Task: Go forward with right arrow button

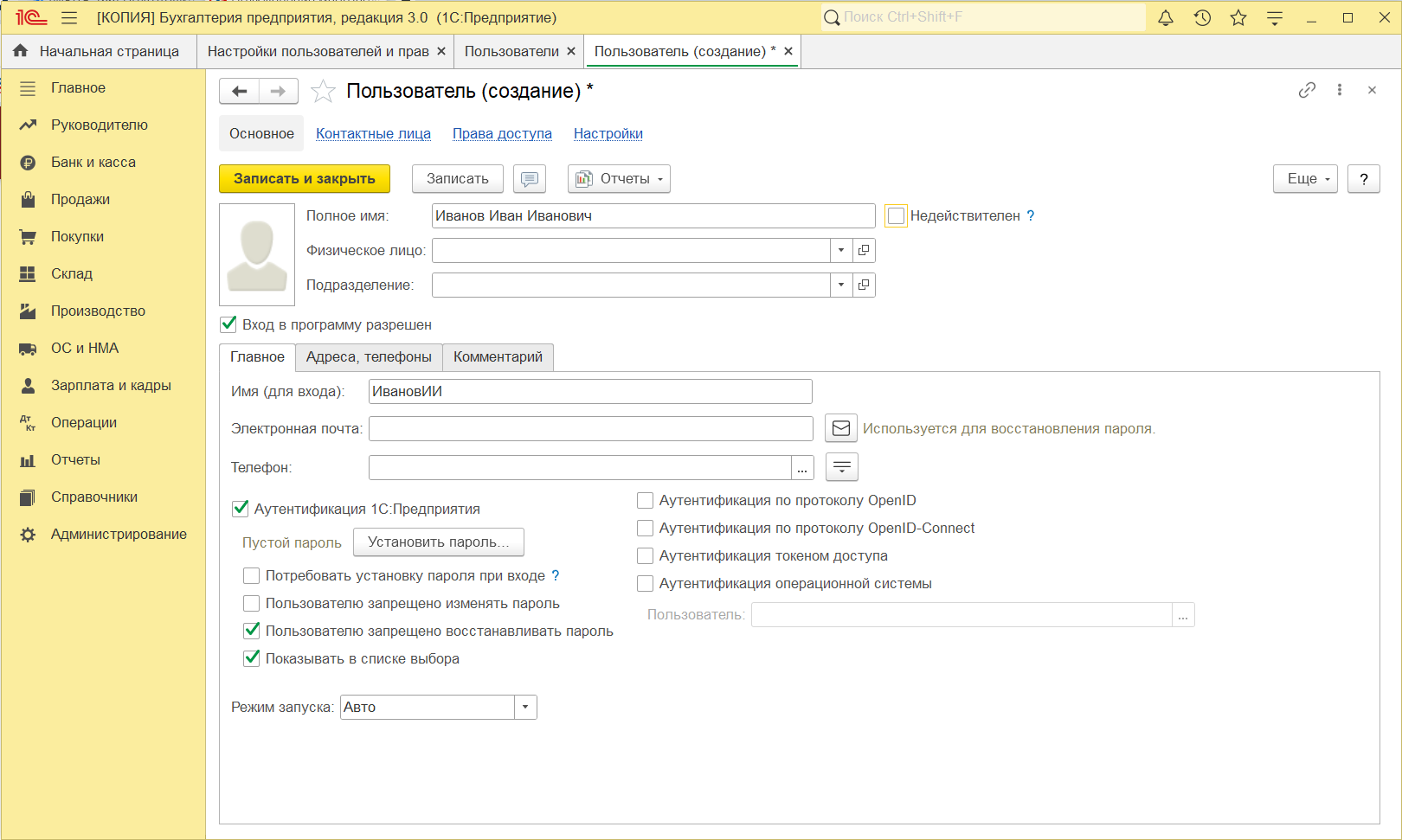Action: (278, 91)
